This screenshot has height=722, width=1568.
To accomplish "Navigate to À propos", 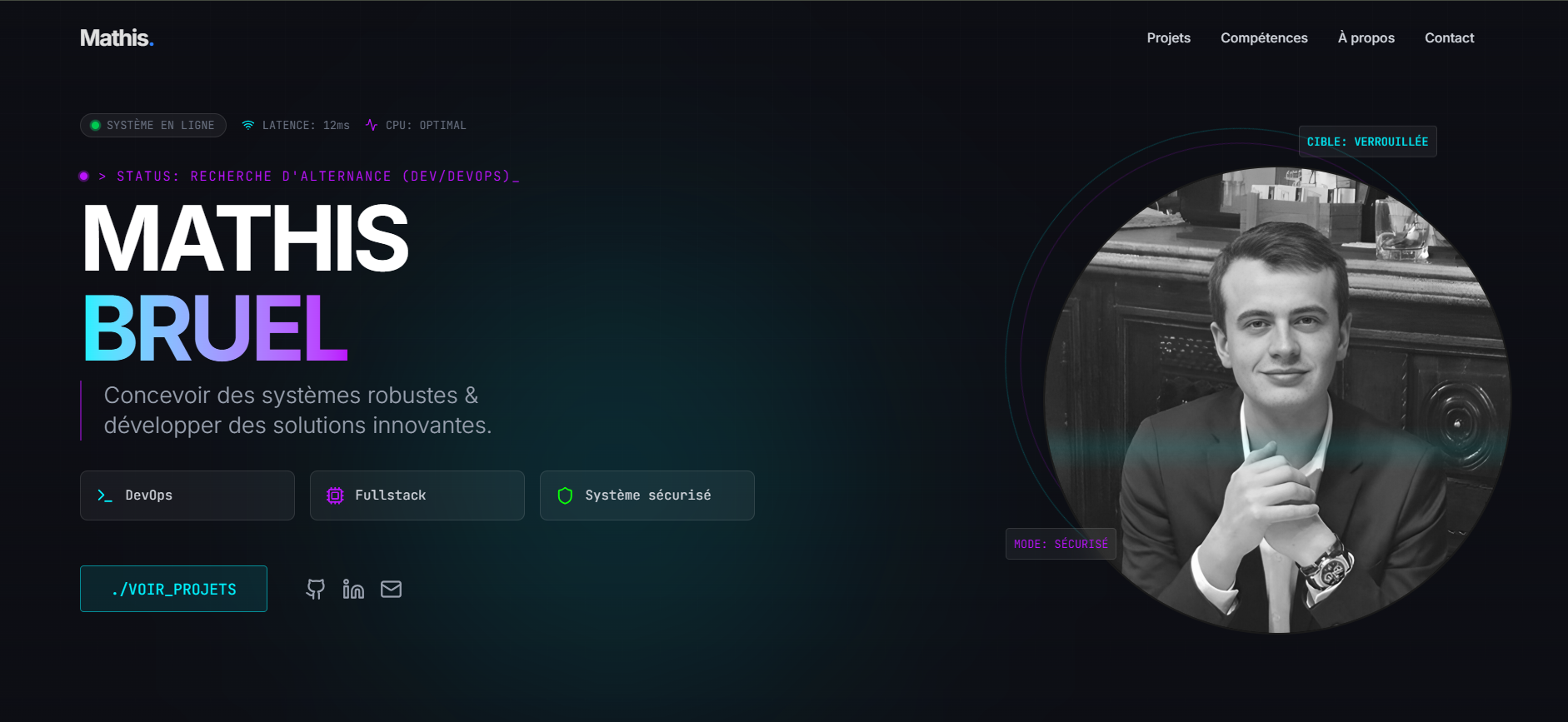I will [x=1366, y=38].
